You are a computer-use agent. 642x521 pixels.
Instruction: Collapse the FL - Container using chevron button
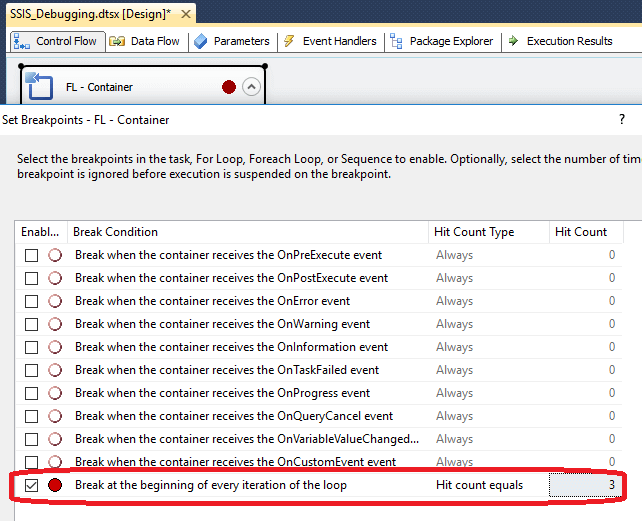(251, 87)
